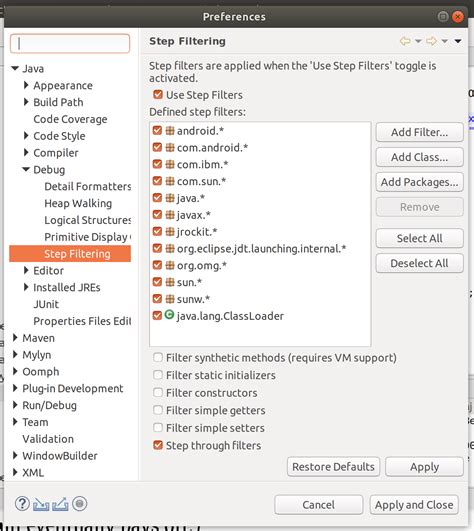Open the preferences page view menu arrow

458,41
